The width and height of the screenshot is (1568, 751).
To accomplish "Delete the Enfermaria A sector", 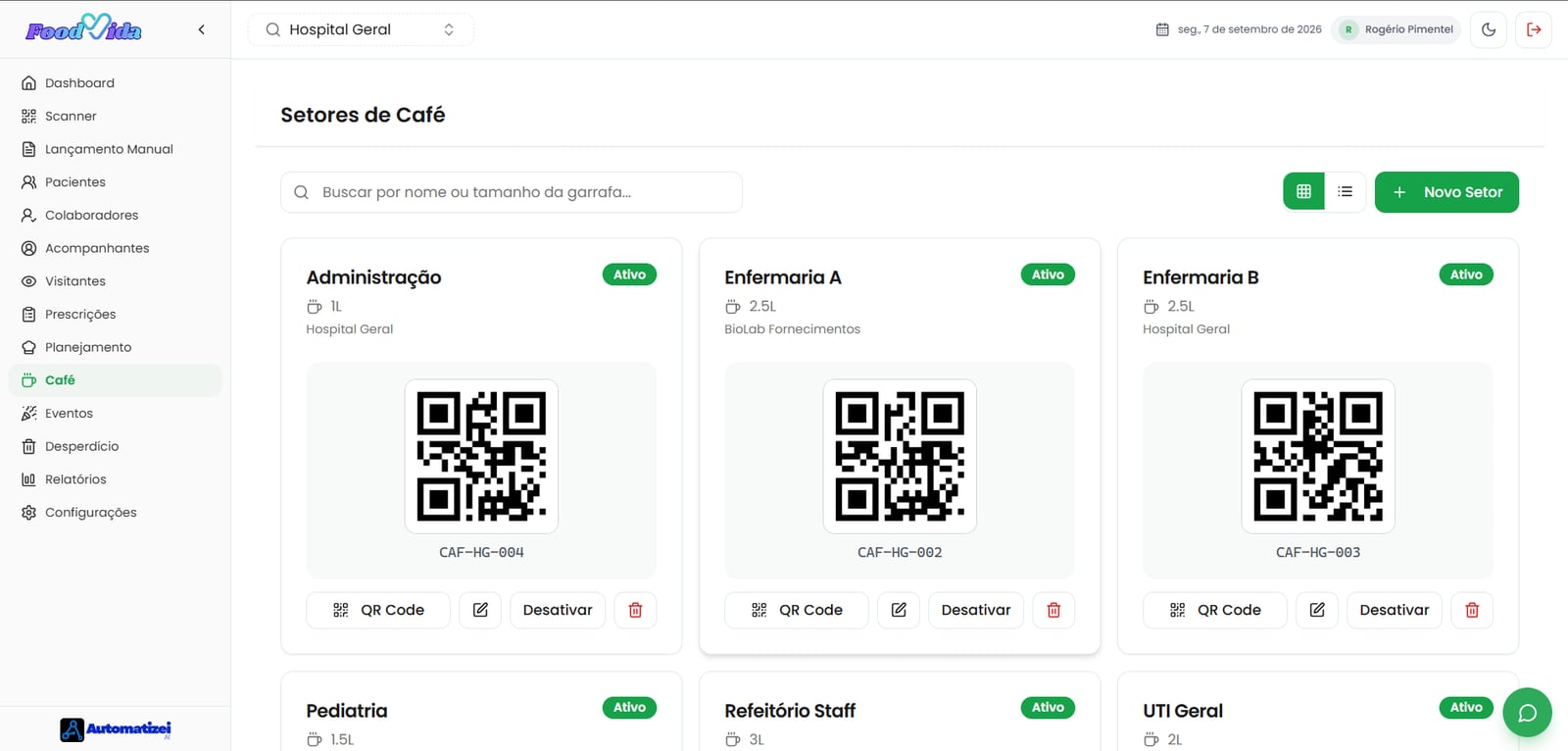I will click(1053, 610).
